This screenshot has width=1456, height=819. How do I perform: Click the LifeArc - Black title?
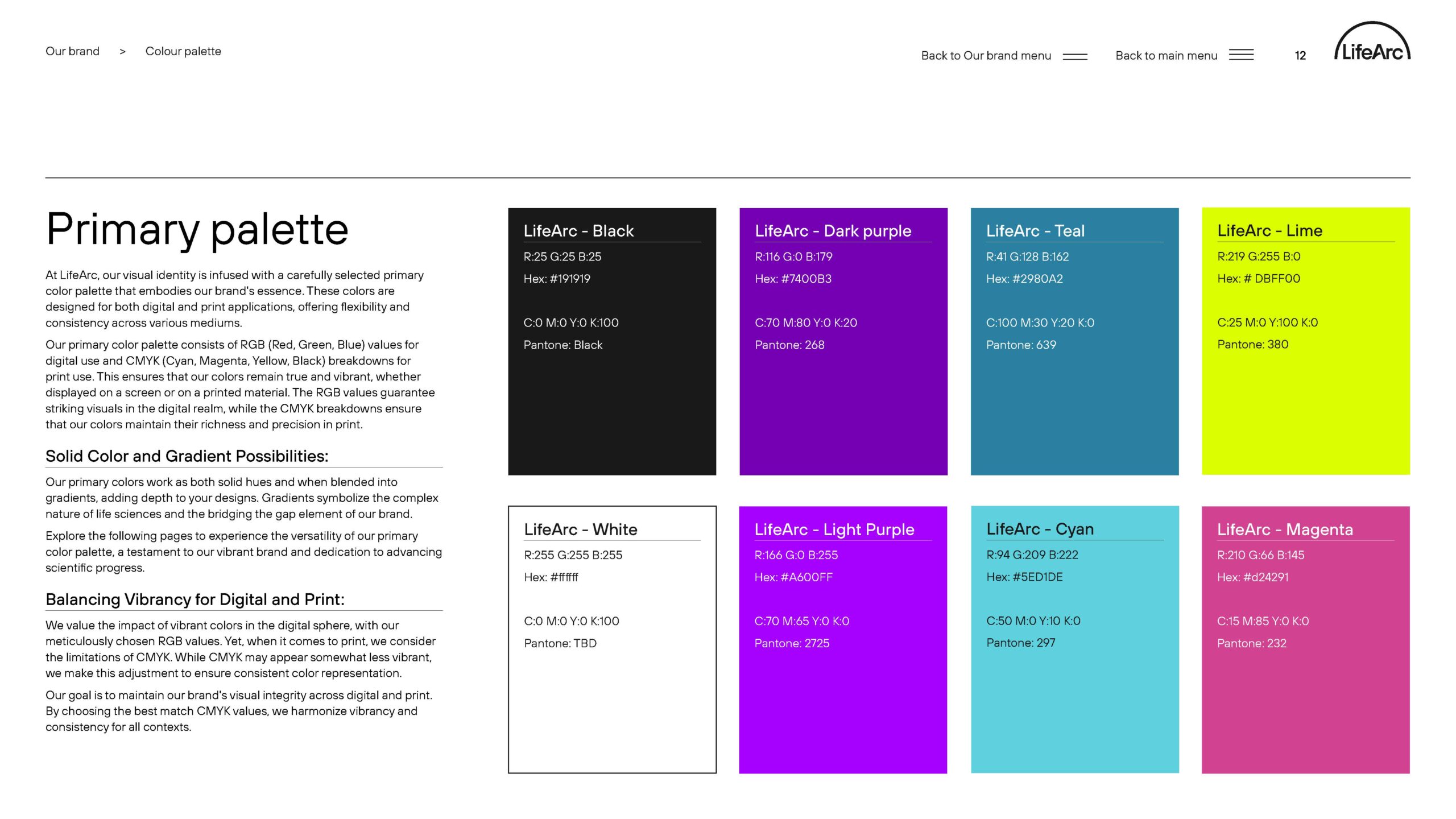pyautogui.click(x=578, y=231)
